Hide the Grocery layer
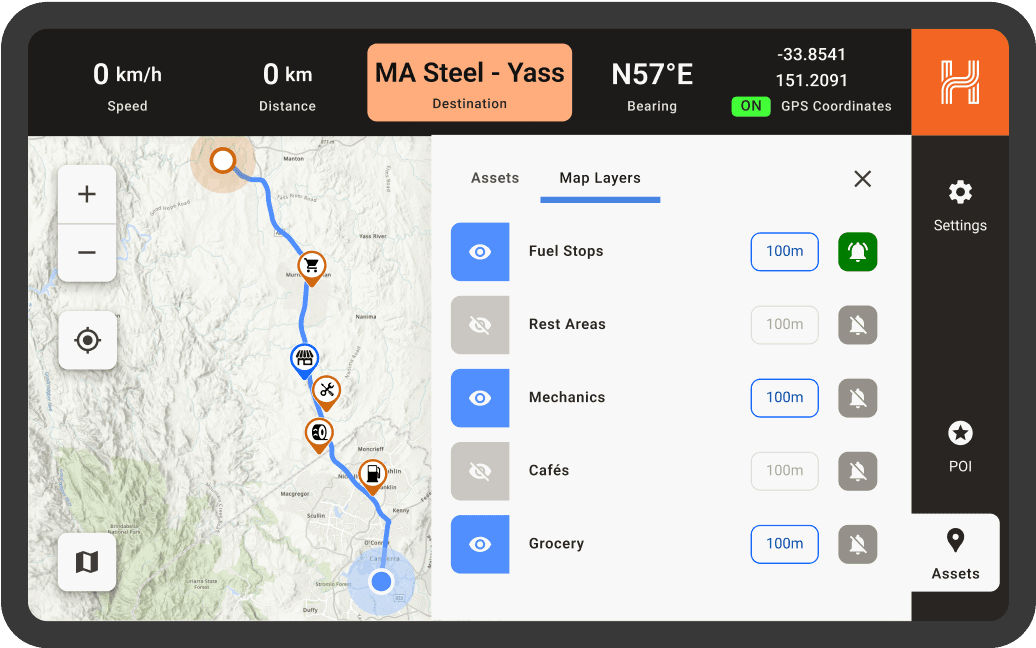This screenshot has width=1036, height=648. point(480,543)
